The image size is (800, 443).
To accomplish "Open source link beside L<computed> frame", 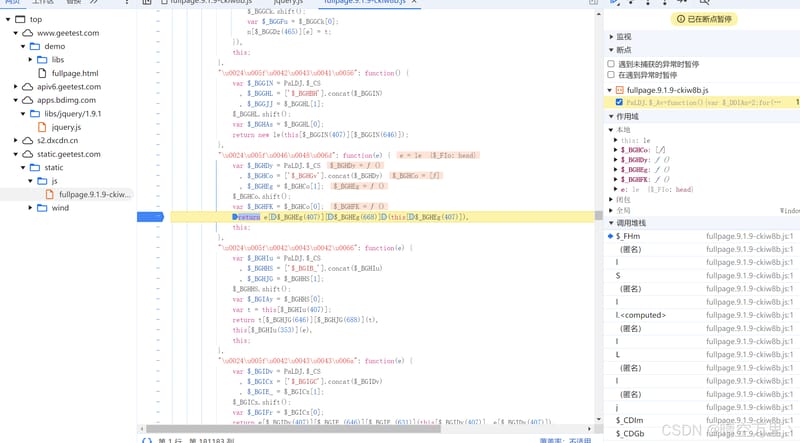I will (x=749, y=315).
